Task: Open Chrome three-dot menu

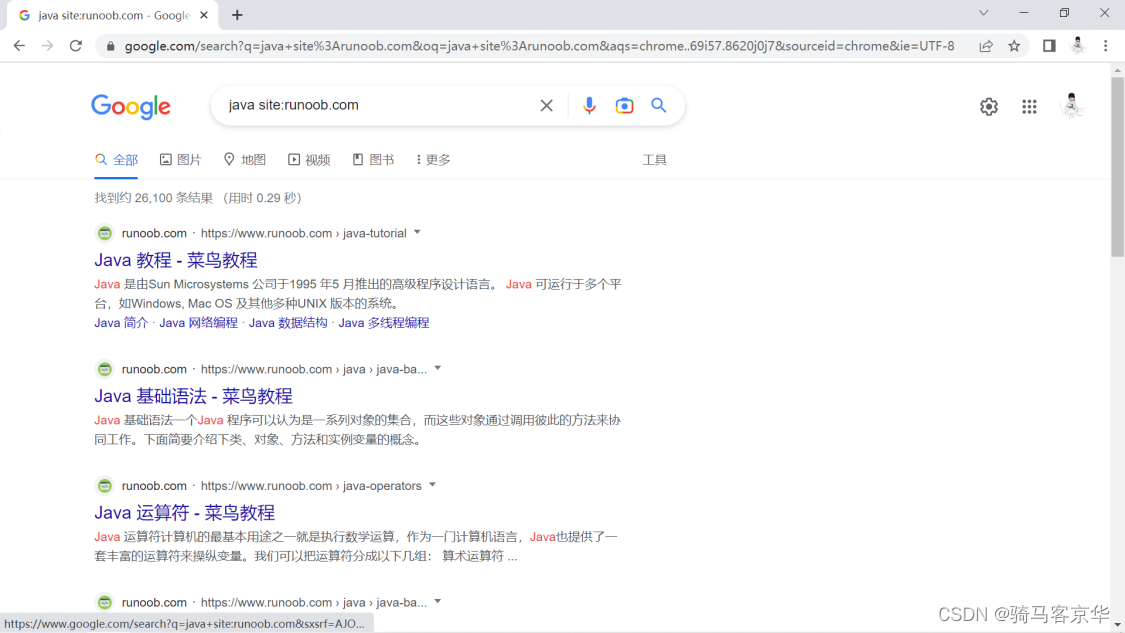Action: 1106,46
